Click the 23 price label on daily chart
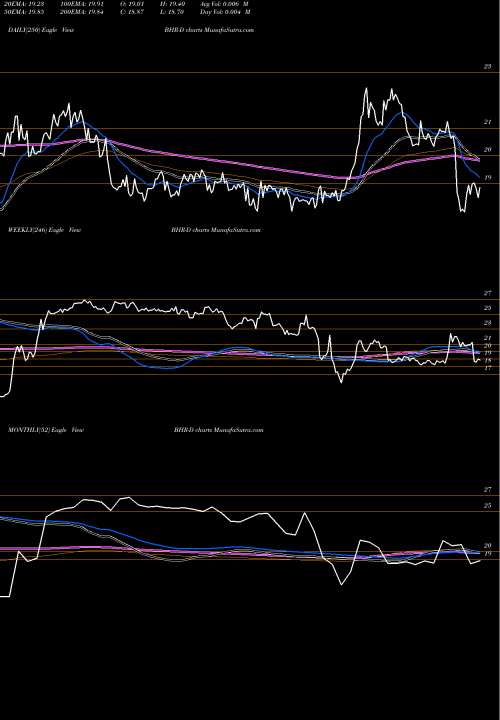 (x=487, y=67)
